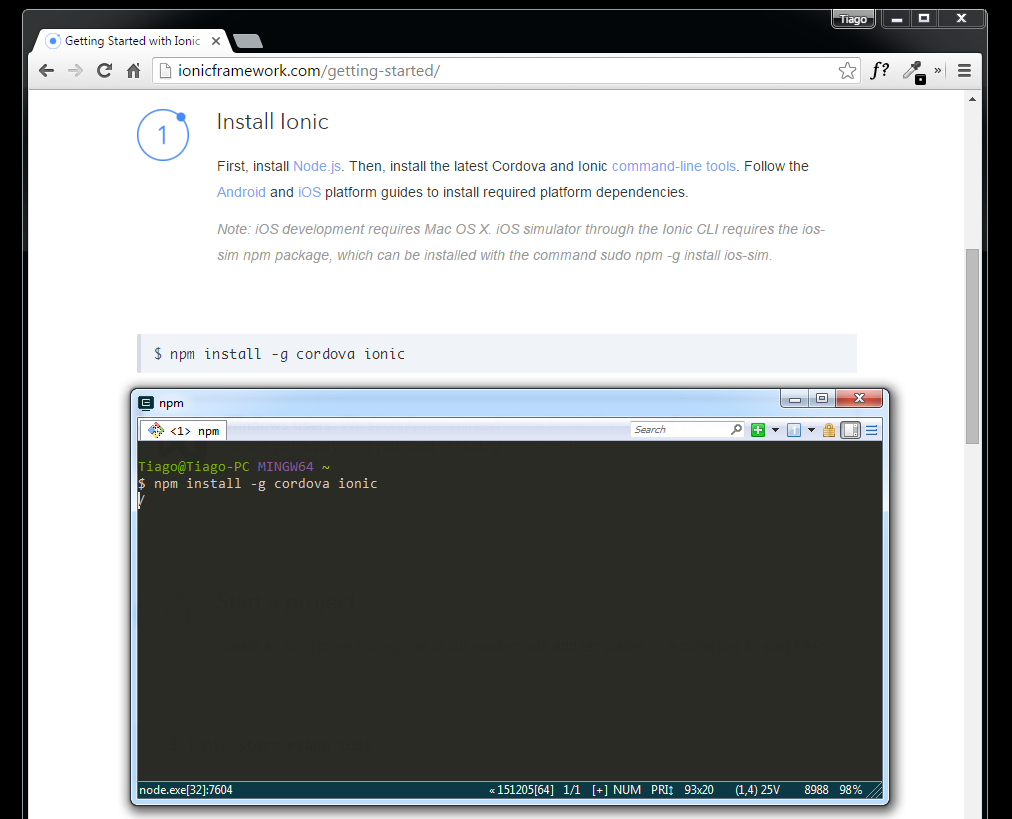Maximize the ConEmu npm window
Screen dimensions: 1012x819
822,398
